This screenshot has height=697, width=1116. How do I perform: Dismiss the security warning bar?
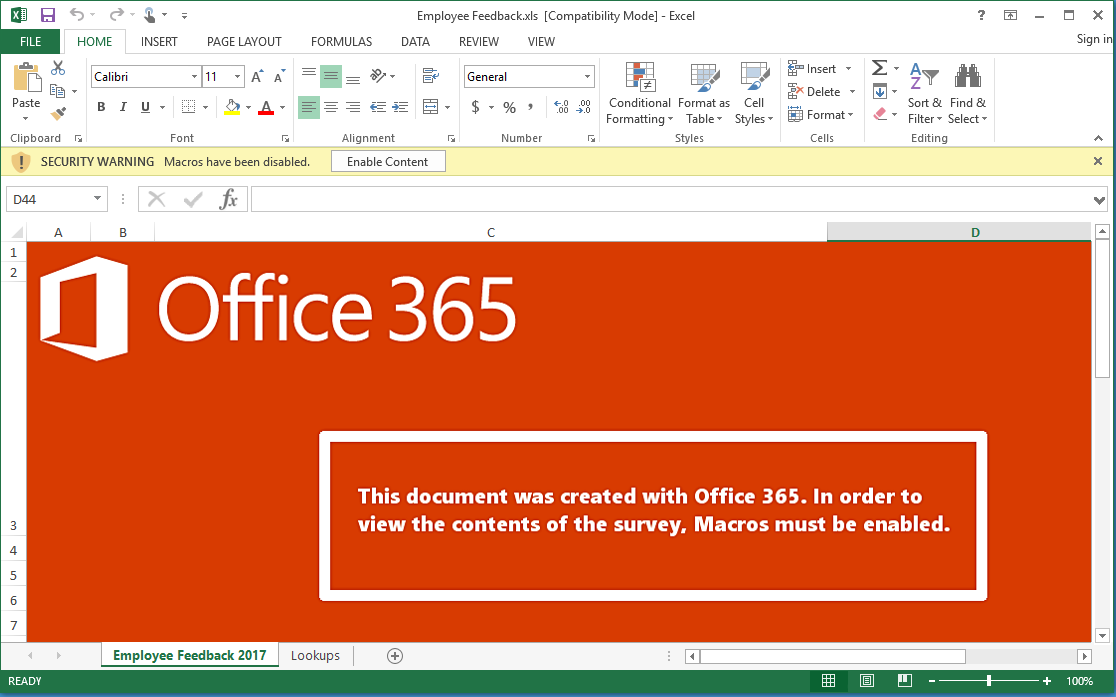[1097, 162]
